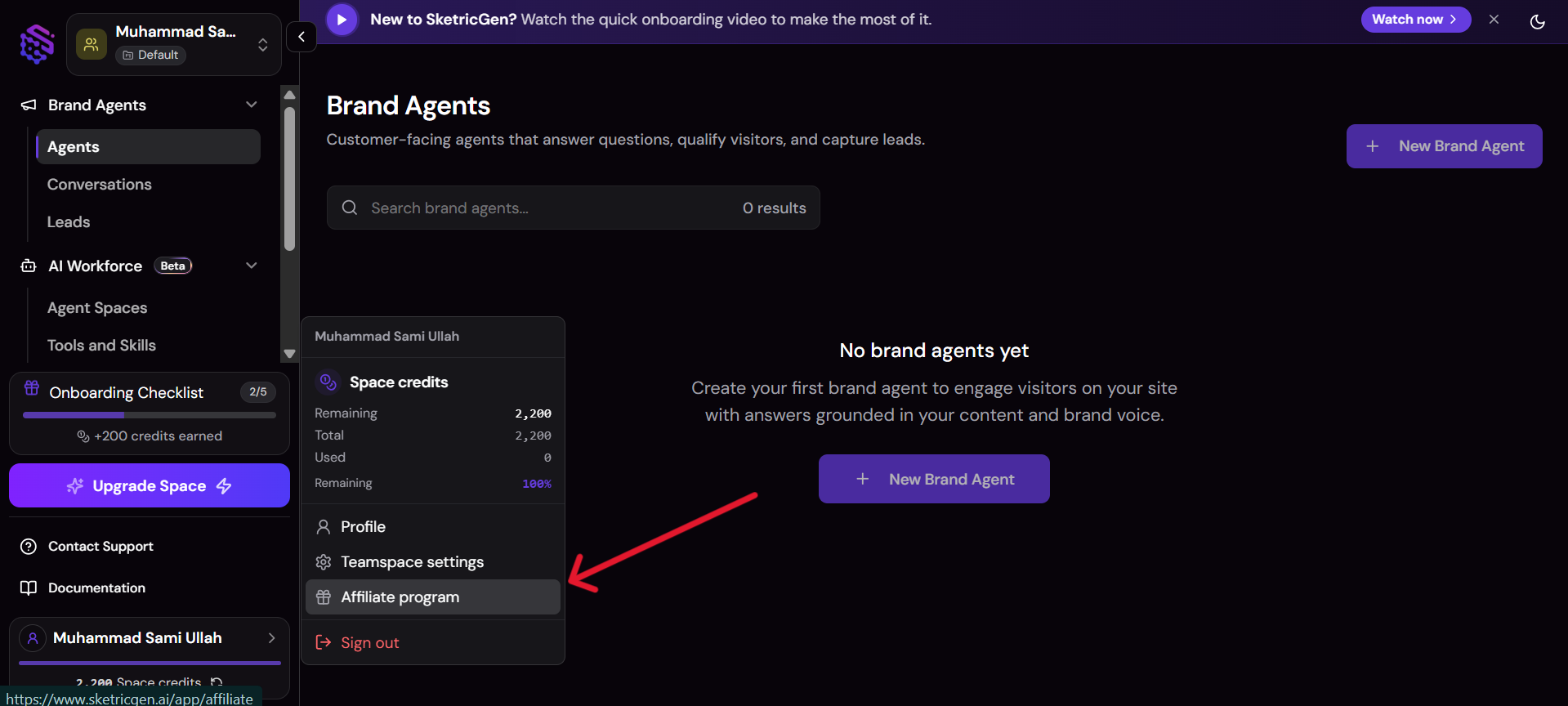Toggle dark mode moon icon
The height and width of the screenshot is (706, 1568).
click(x=1537, y=21)
